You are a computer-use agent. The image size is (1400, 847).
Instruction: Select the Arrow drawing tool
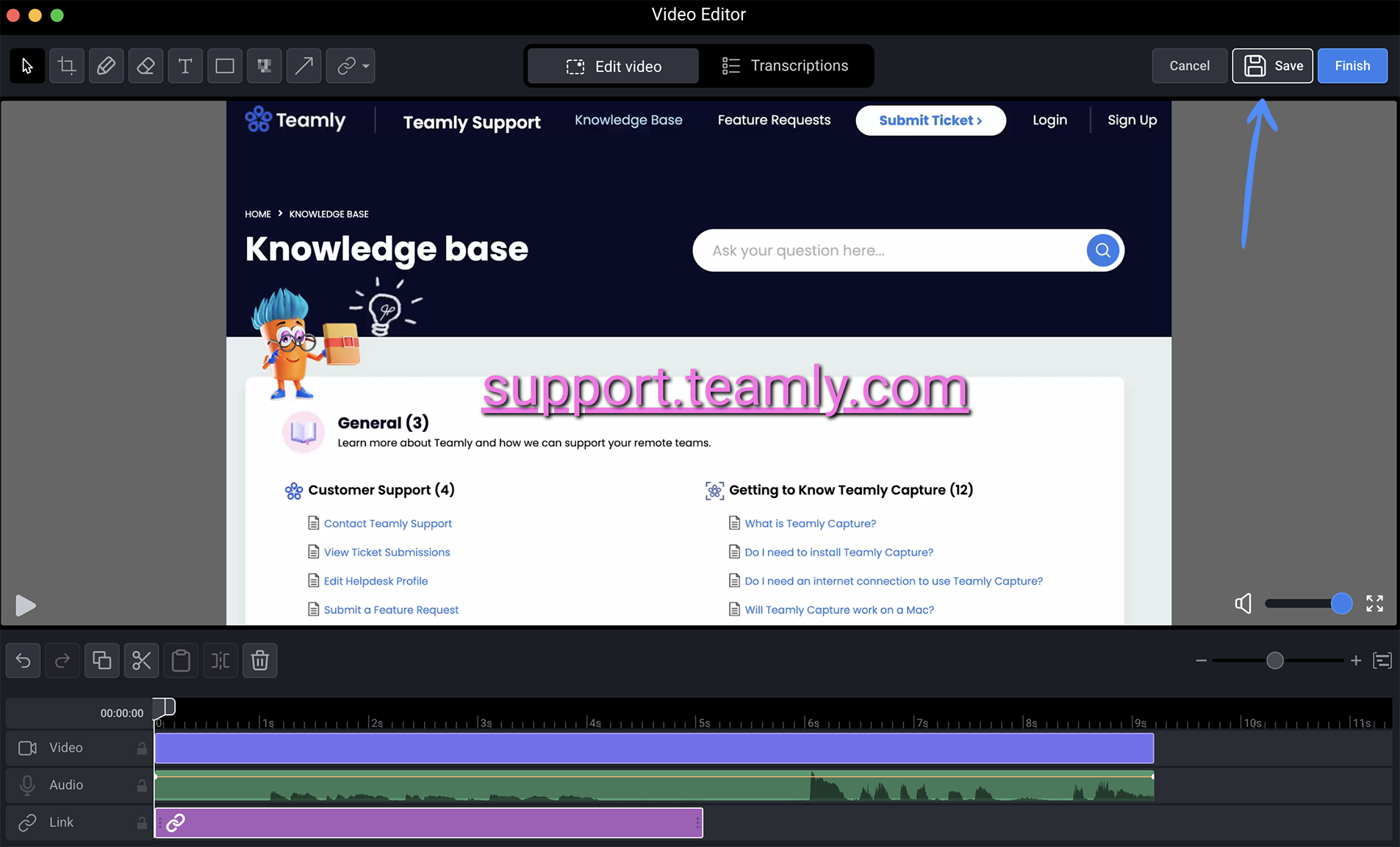pos(304,66)
